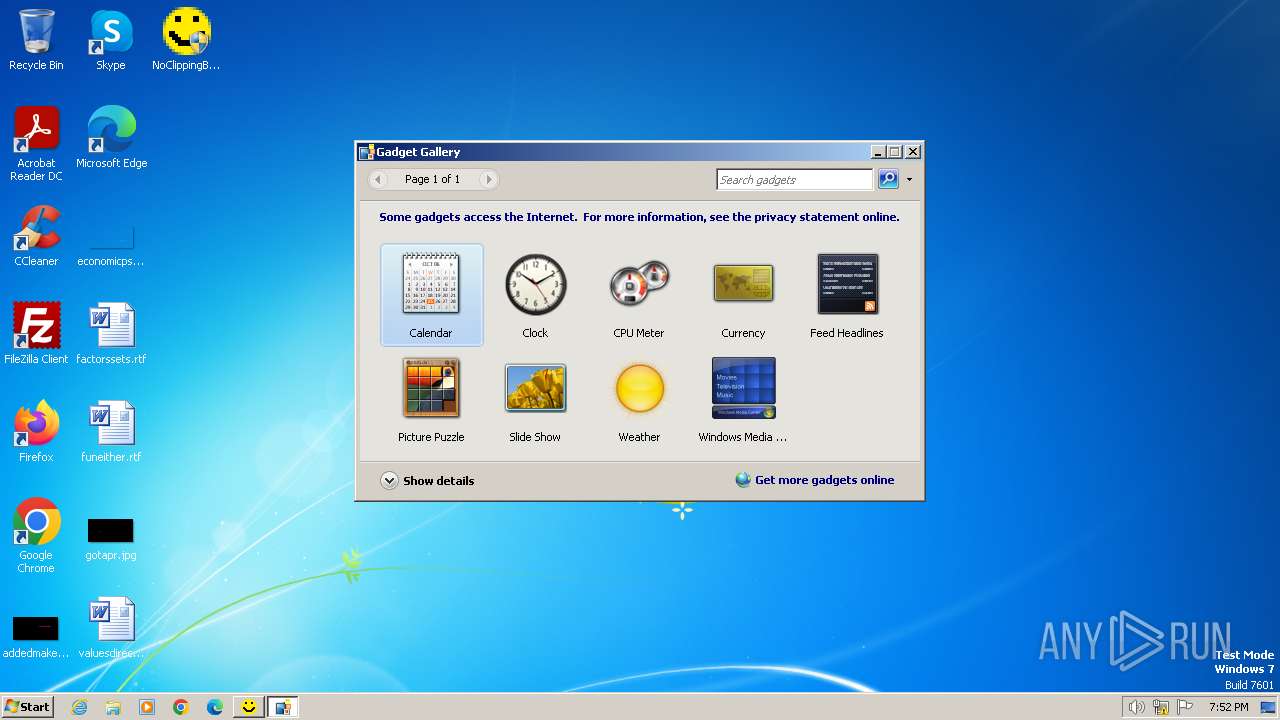Click Show desktop button at taskbar end
The image size is (1280, 720).
1269,707
